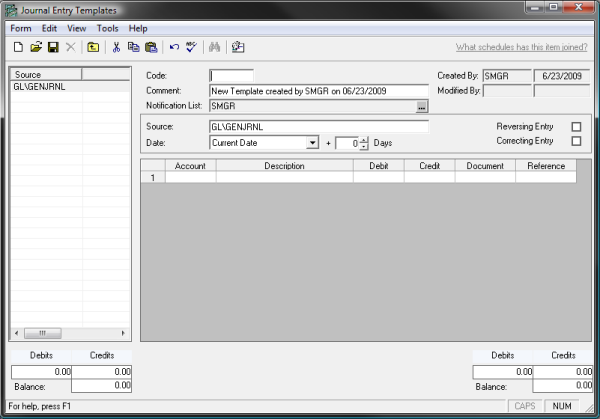
Task: Open the Tools menu
Action: coord(107,29)
